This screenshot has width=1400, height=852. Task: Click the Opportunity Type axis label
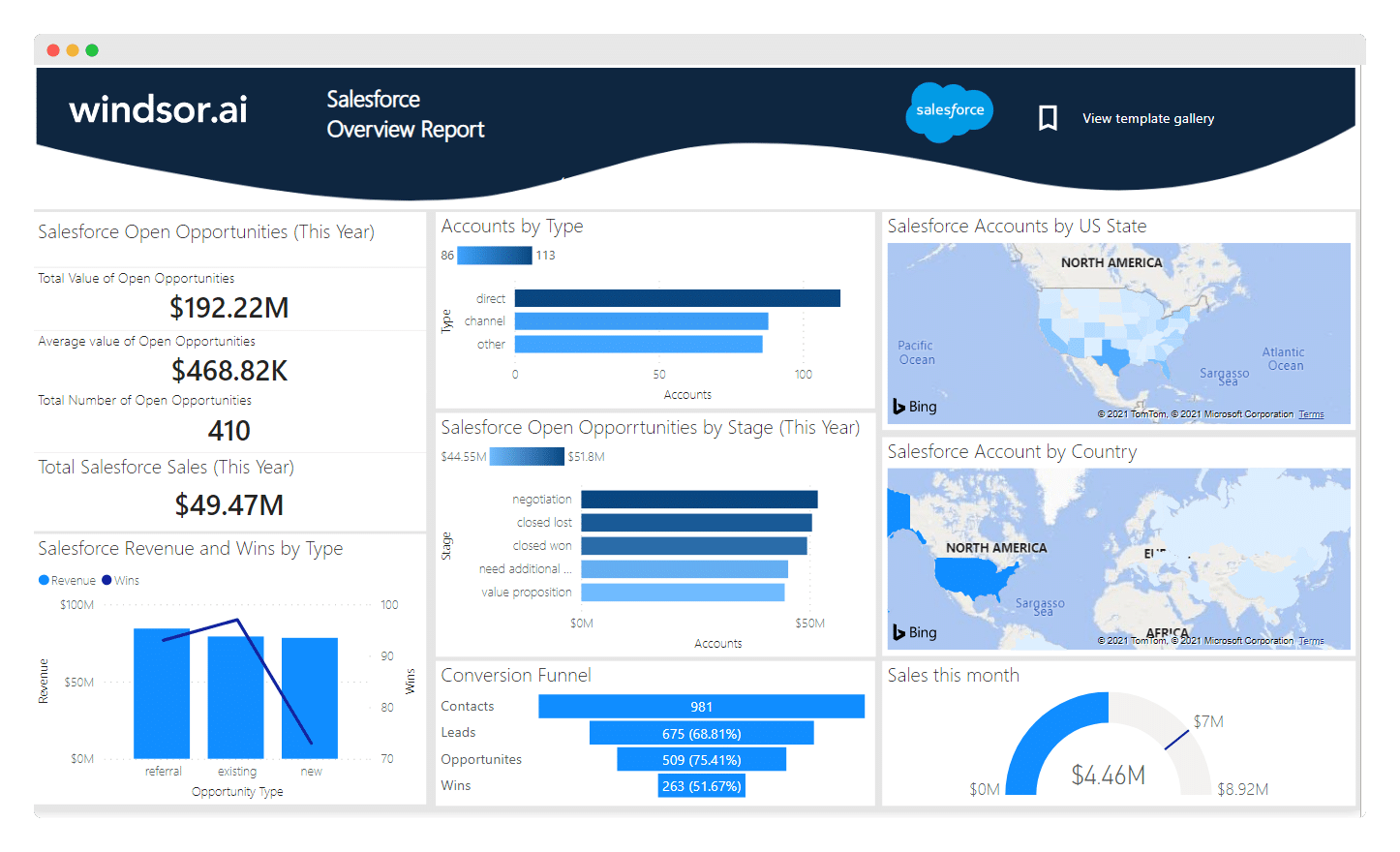(237, 792)
